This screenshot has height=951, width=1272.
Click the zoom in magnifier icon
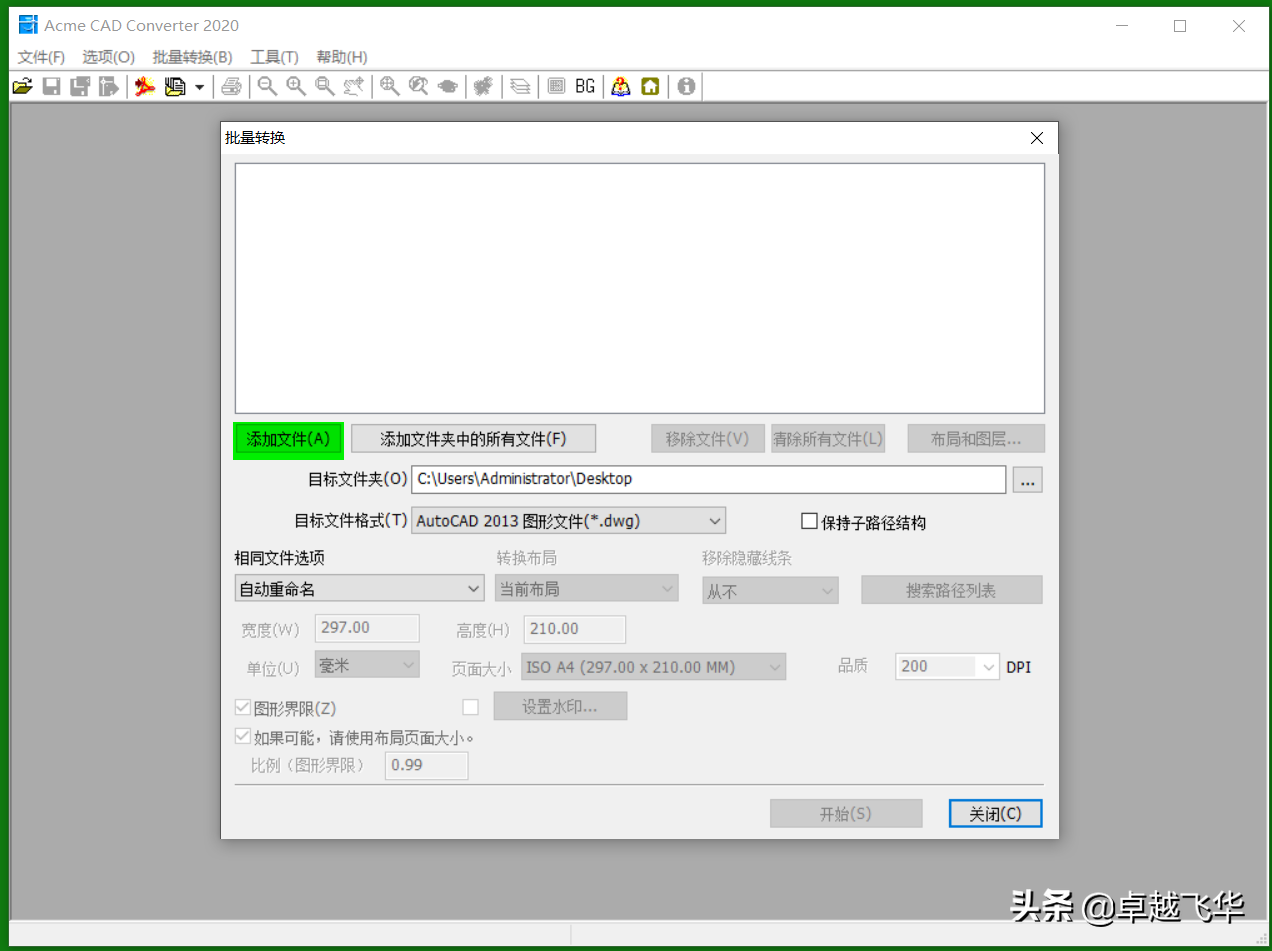[x=296, y=87]
